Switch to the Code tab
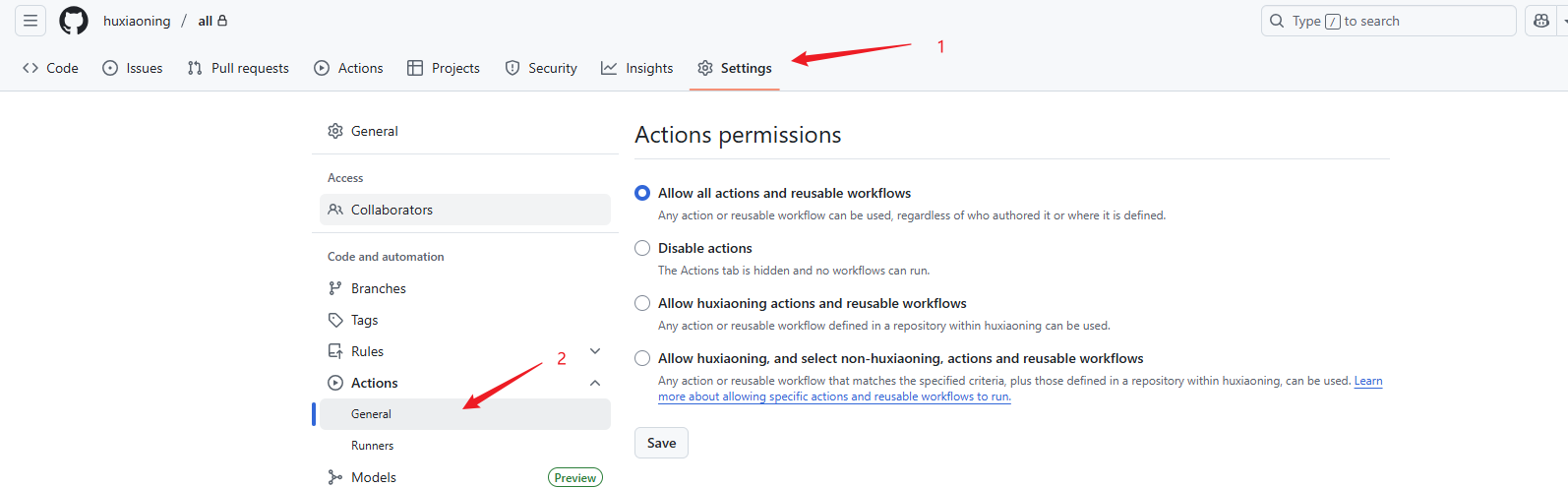Image resolution: width=1568 pixels, height=488 pixels. 50,68
